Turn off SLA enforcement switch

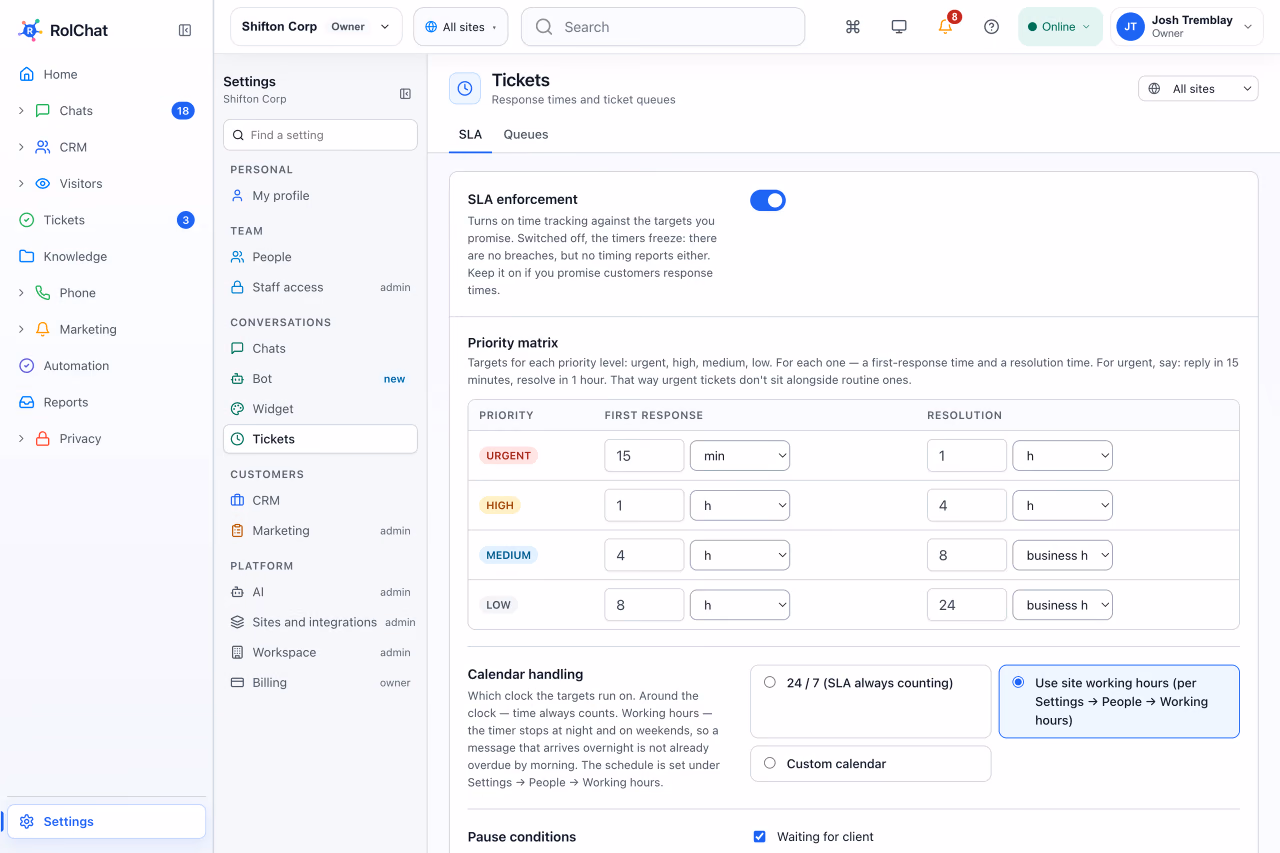(768, 201)
